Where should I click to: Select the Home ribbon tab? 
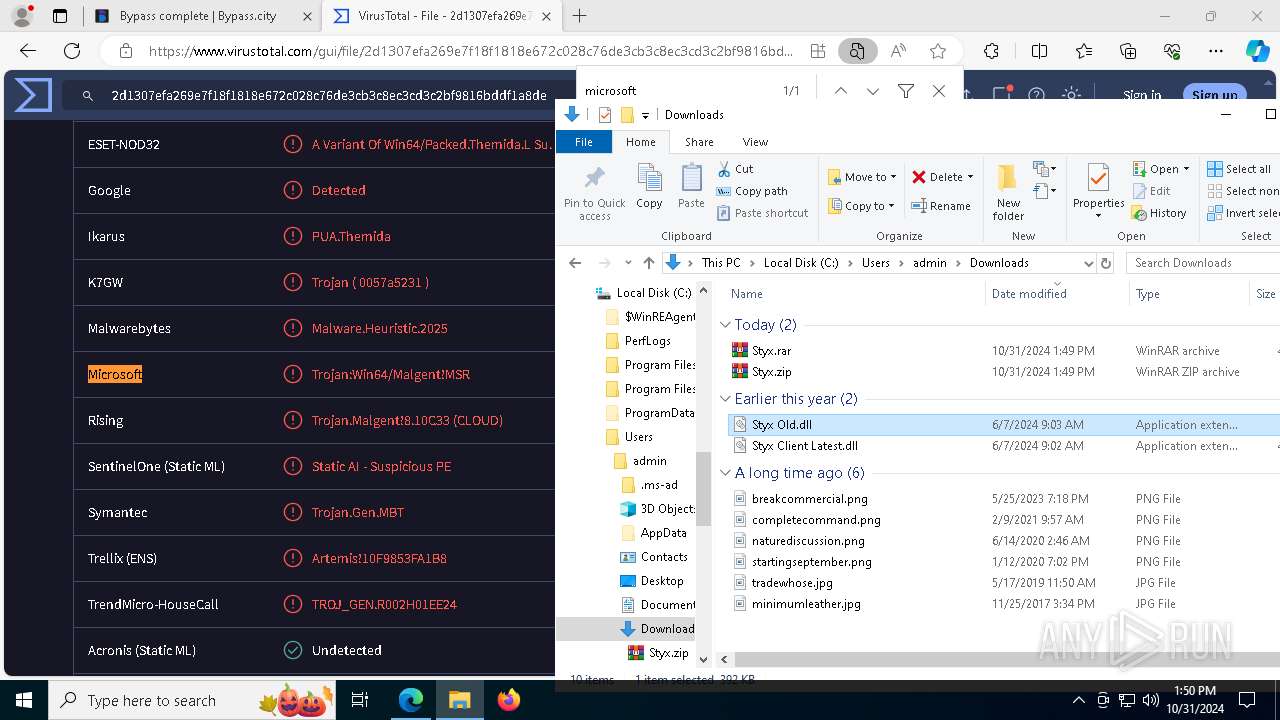[x=641, y=142]
